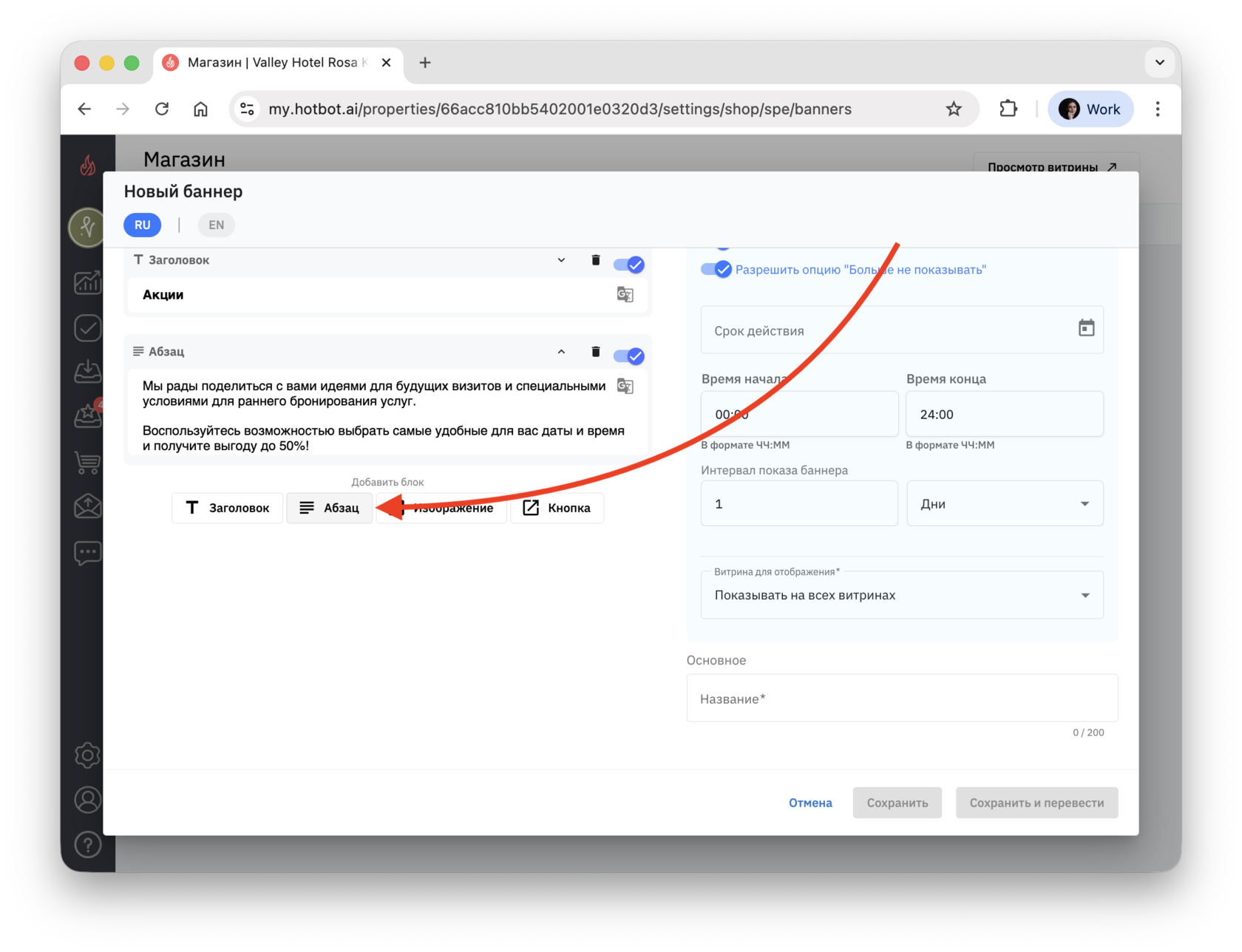Click the Hotbot flame logo in sidebar

pyautogui.click(x=88, y=165)
